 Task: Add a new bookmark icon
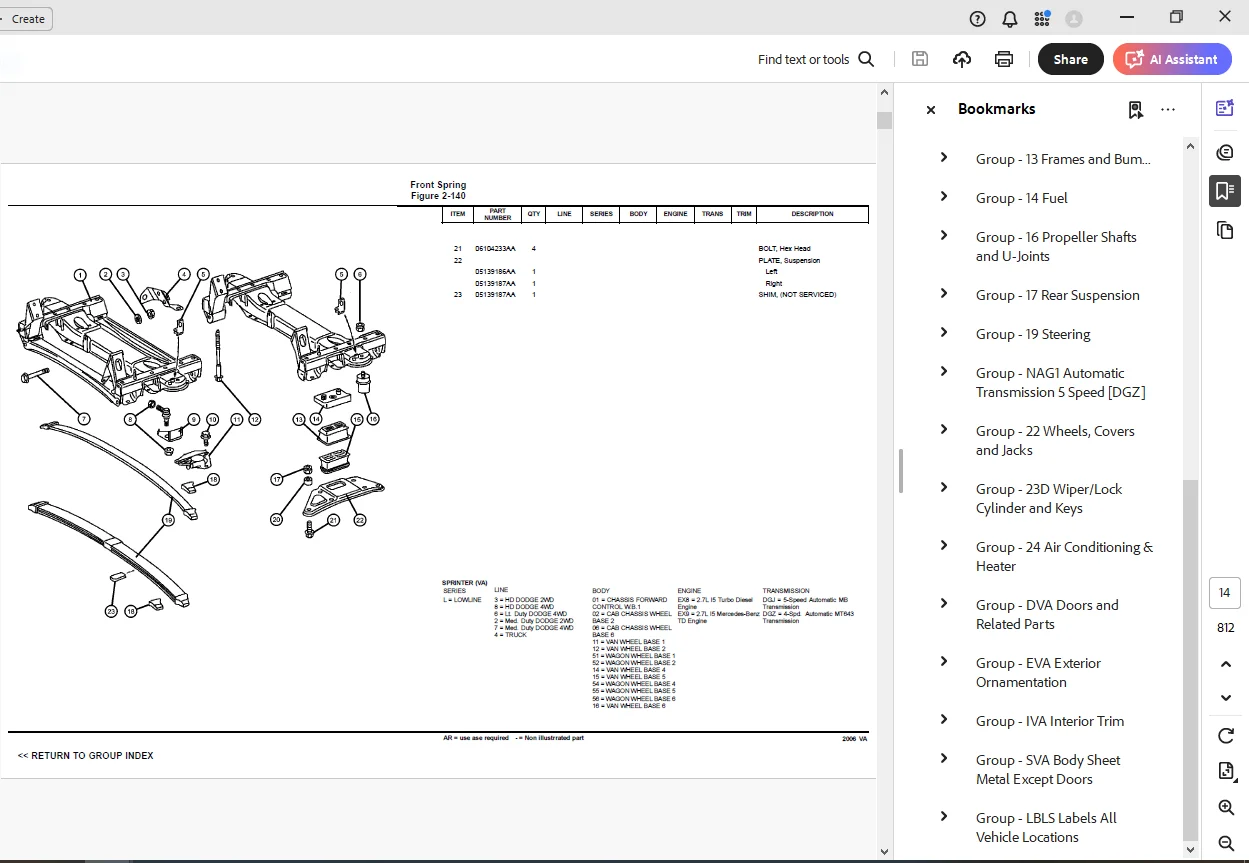point(1135,110)
